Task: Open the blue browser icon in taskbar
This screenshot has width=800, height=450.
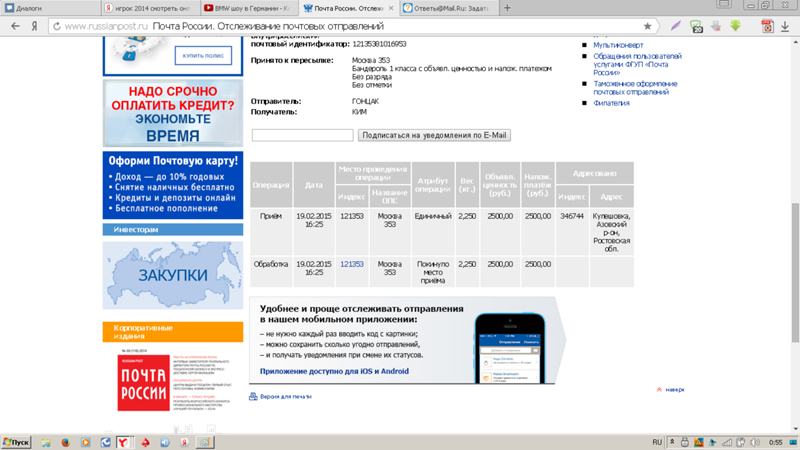Action: point(105,442)
